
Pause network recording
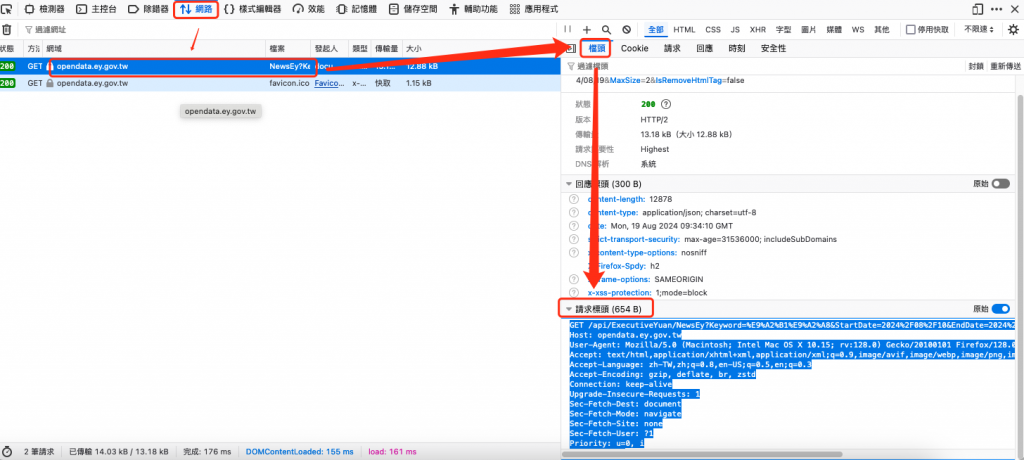(568, 29)
